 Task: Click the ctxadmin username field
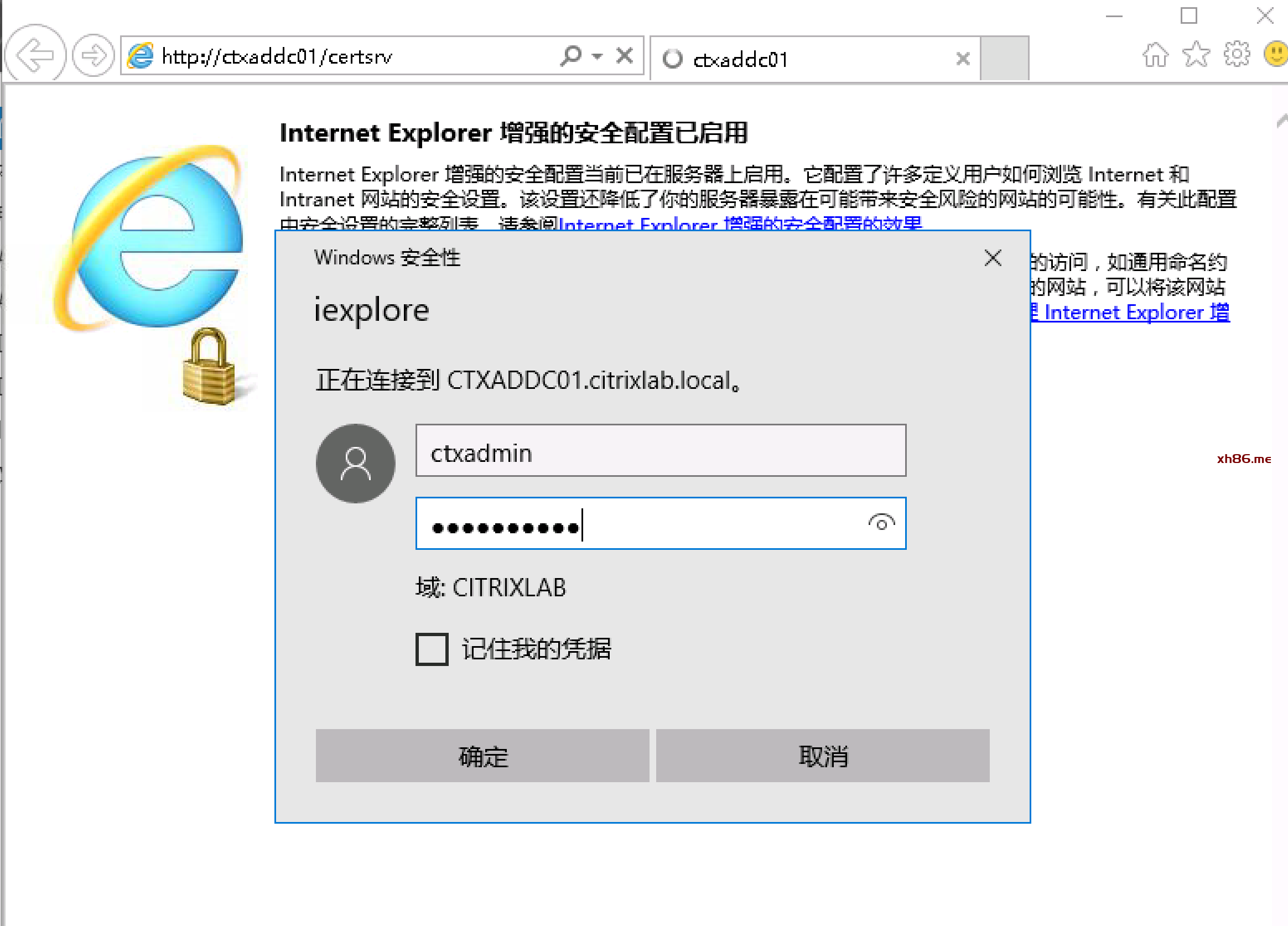coord(661,450)
